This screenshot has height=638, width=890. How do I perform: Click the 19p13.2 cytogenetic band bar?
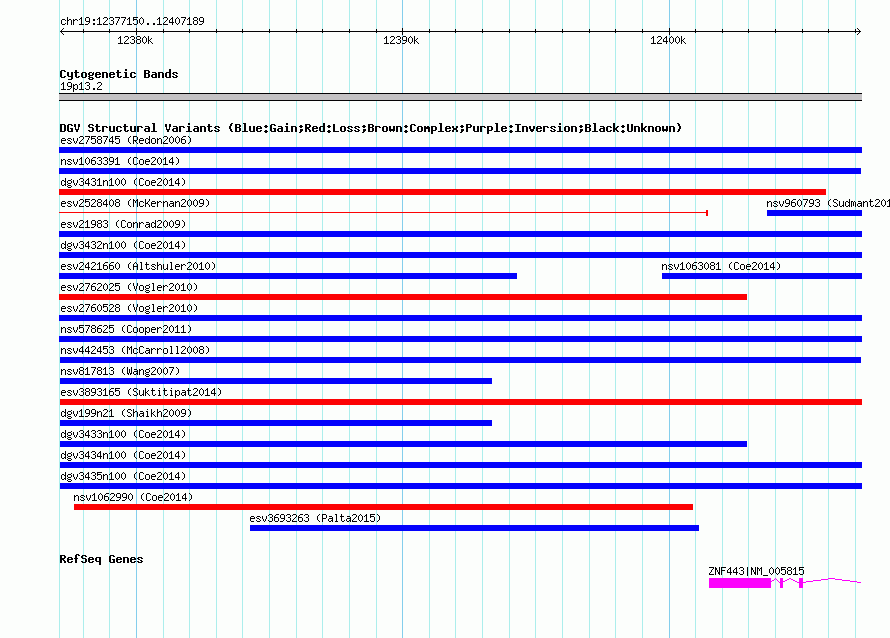460,98
